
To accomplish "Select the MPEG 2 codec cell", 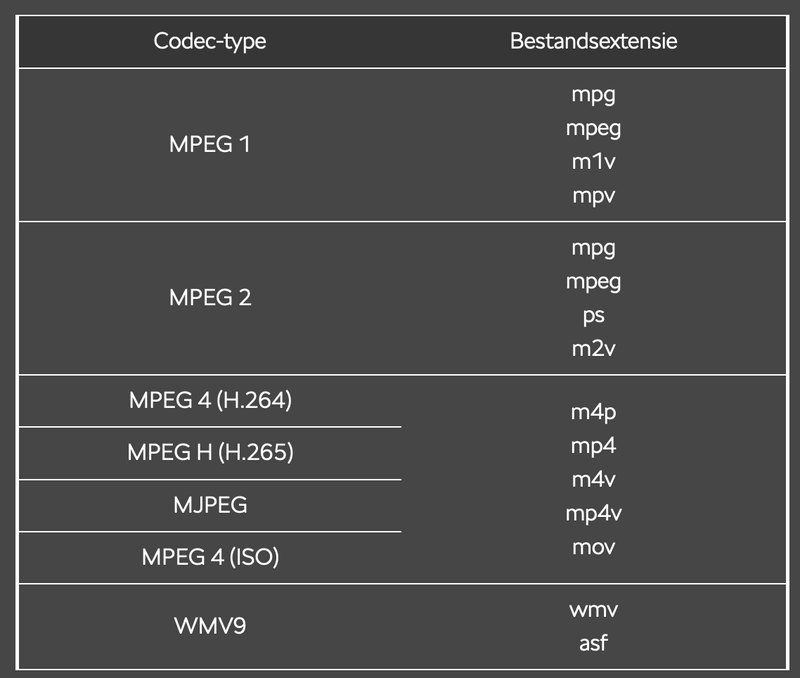I will pos(210,298).
